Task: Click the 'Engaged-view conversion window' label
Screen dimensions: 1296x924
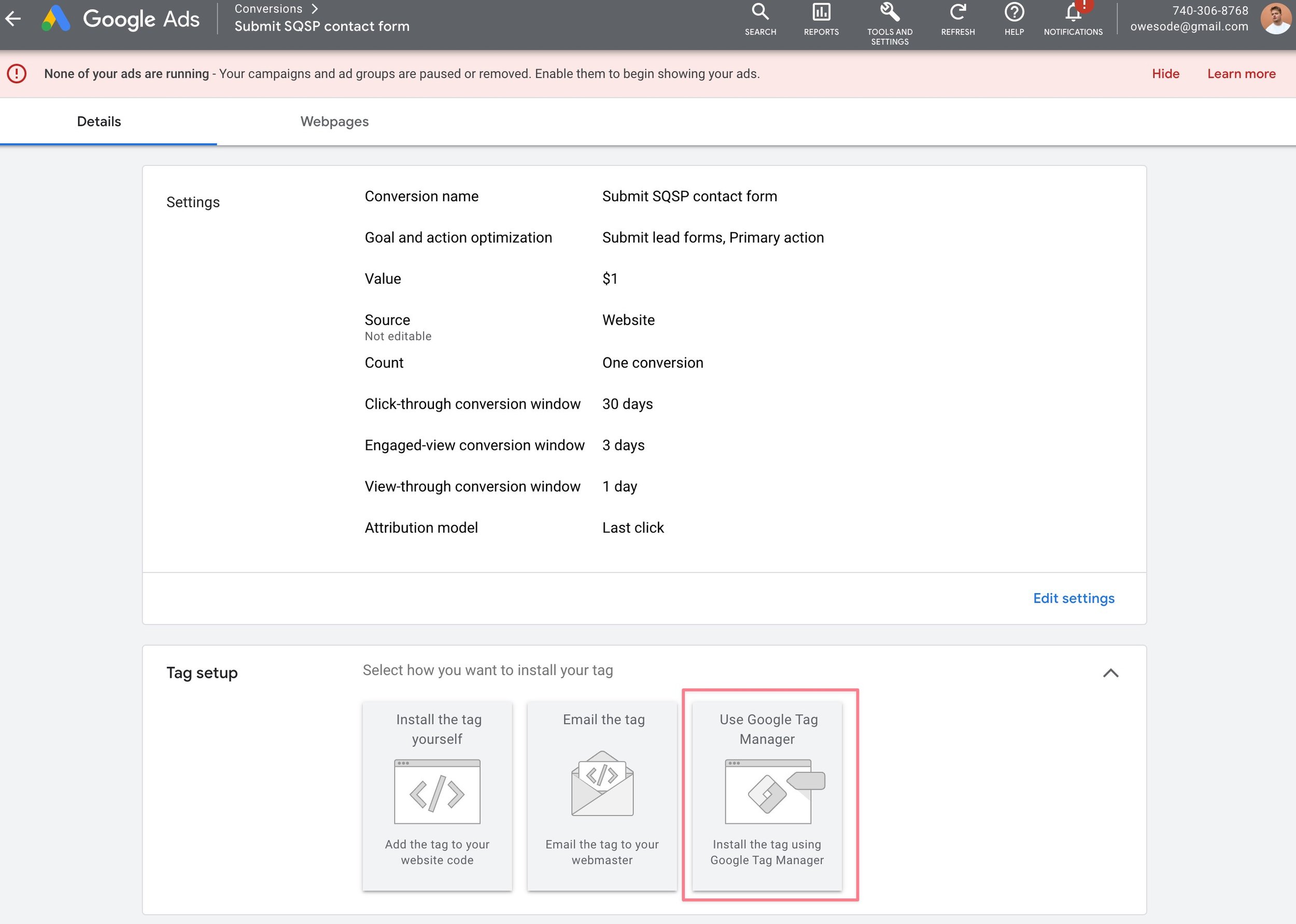Action: click(474, 445)
